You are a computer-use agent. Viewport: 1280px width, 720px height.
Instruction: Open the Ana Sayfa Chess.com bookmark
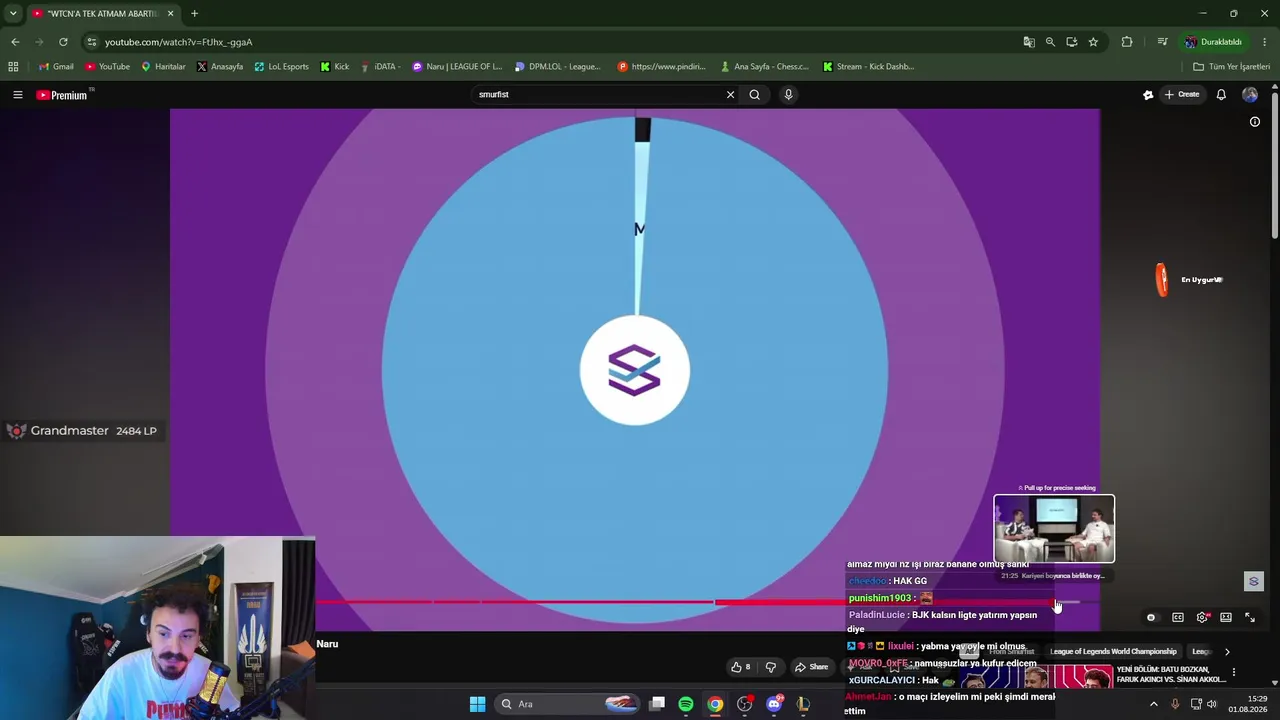click(765, 67)
